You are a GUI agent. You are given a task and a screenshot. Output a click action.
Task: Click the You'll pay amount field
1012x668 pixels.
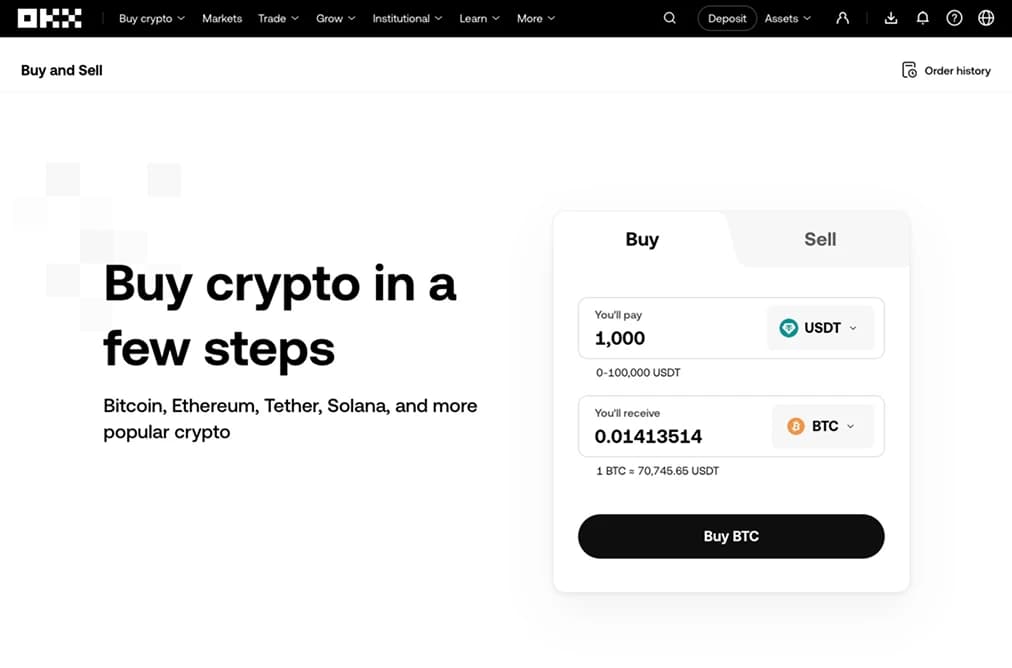pos(670,338)
